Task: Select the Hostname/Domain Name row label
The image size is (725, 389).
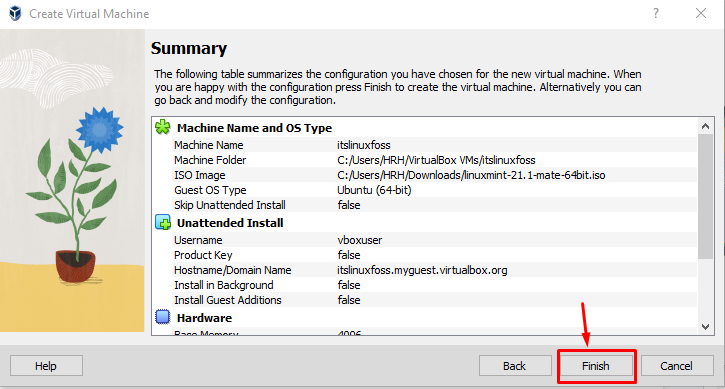Action: point(233,270)
